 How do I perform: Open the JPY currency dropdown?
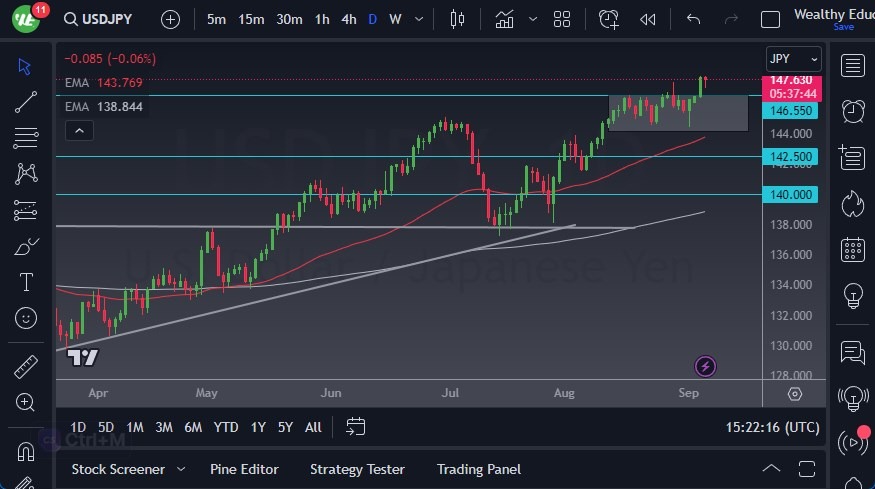coord(794,59)
